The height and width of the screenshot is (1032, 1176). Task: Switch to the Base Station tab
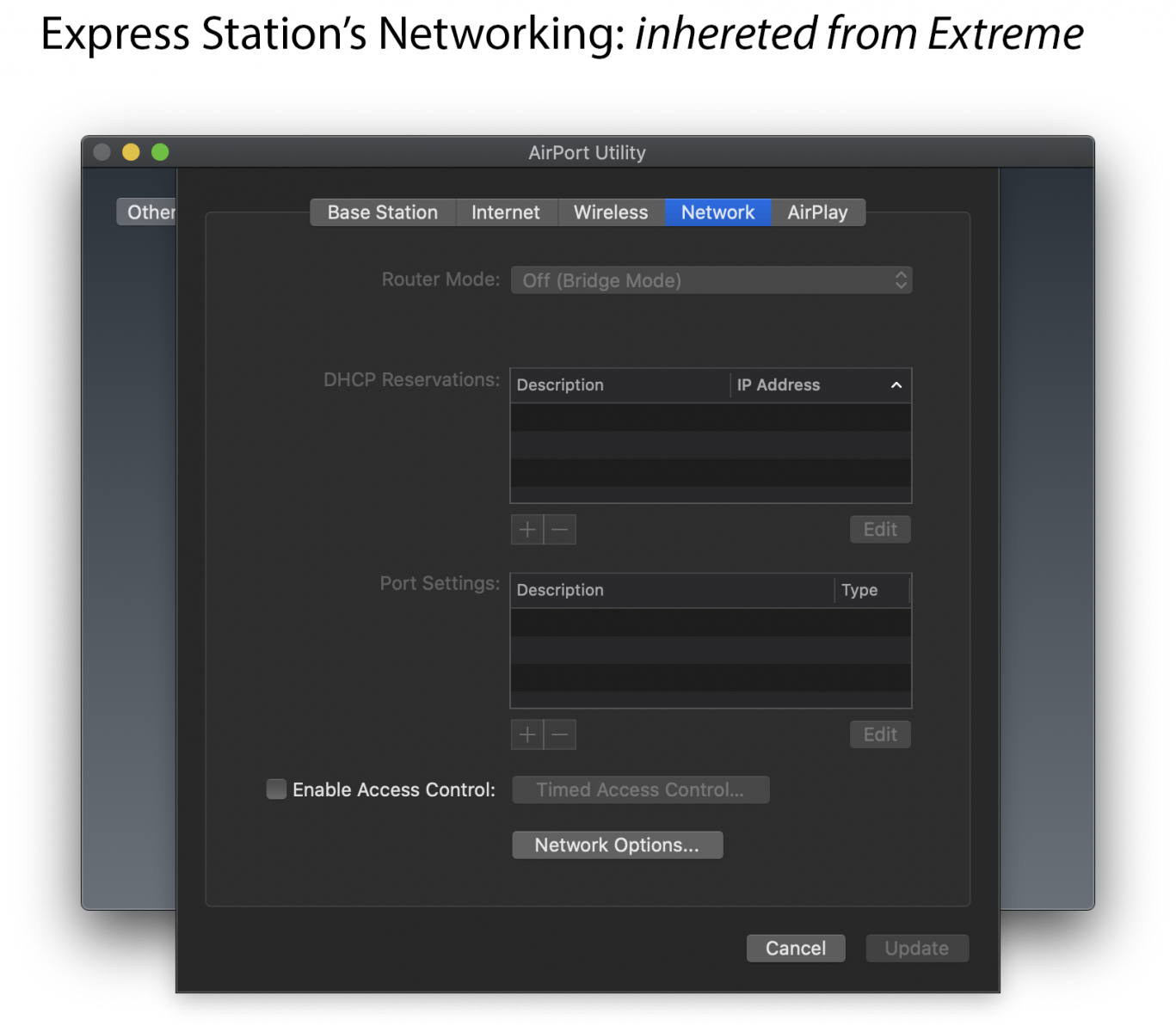383,212
